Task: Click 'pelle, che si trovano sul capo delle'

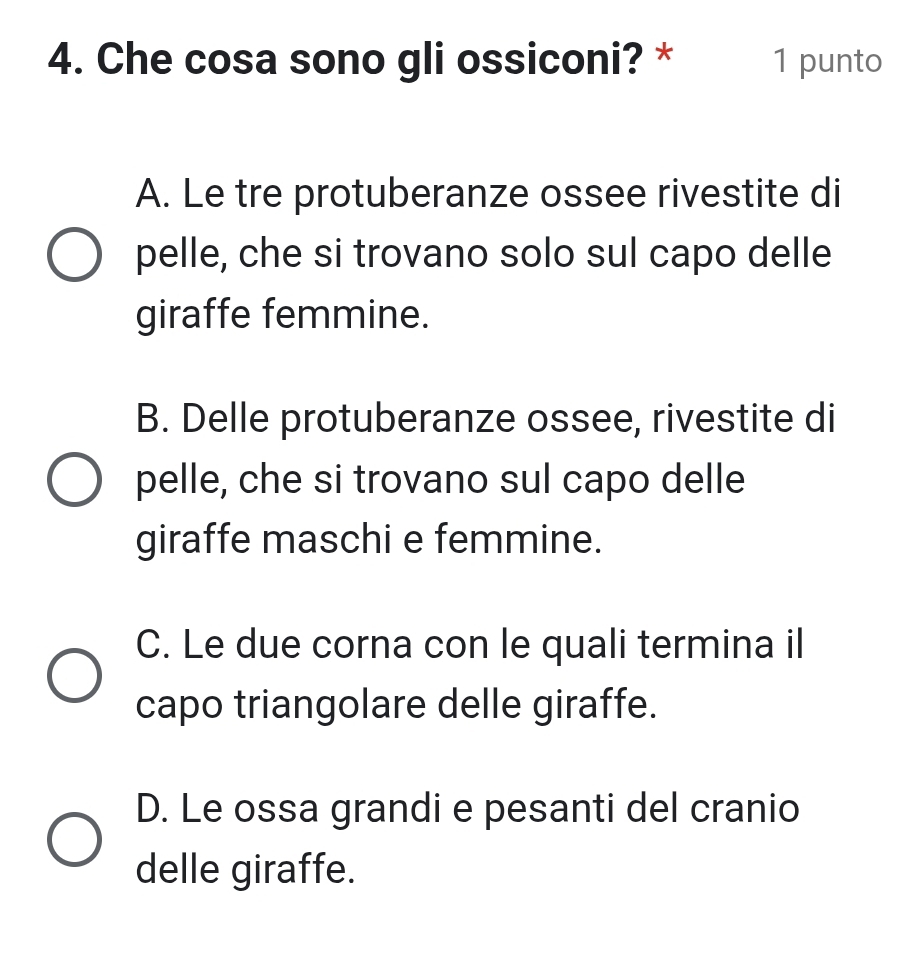Action: 441,480
